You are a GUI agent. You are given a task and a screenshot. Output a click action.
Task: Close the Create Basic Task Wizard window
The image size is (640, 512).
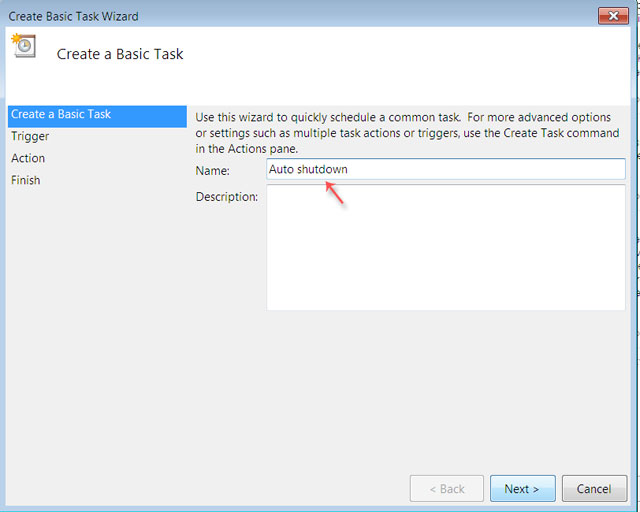[612, 15]
